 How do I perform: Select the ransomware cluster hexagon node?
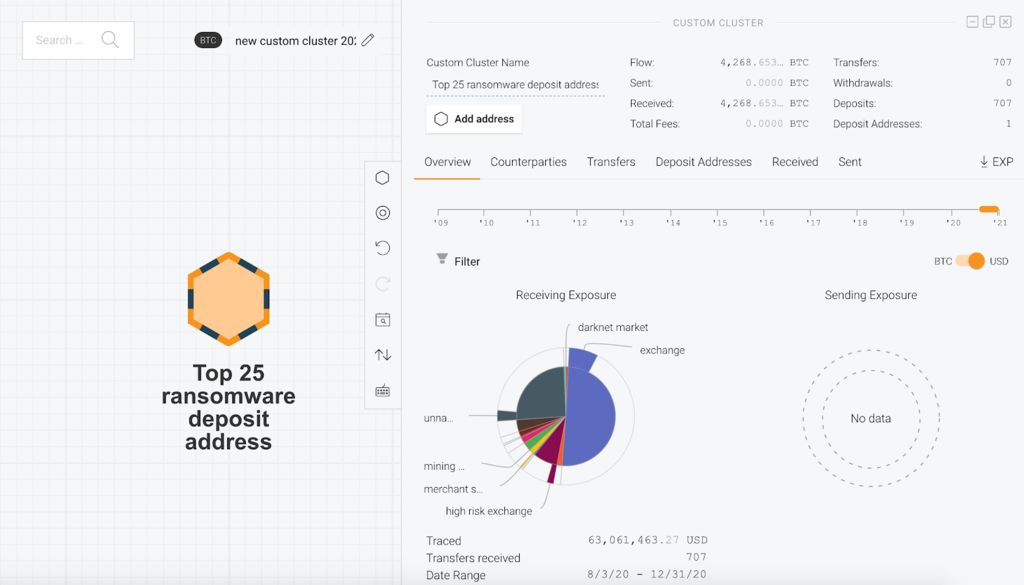point(228,299)
